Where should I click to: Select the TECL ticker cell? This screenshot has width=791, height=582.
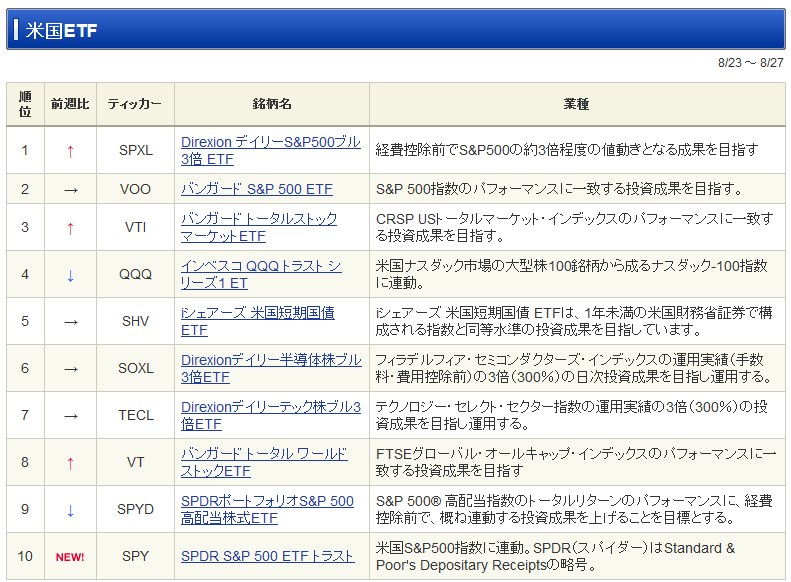pyautogui.click(x=136, y=415)
